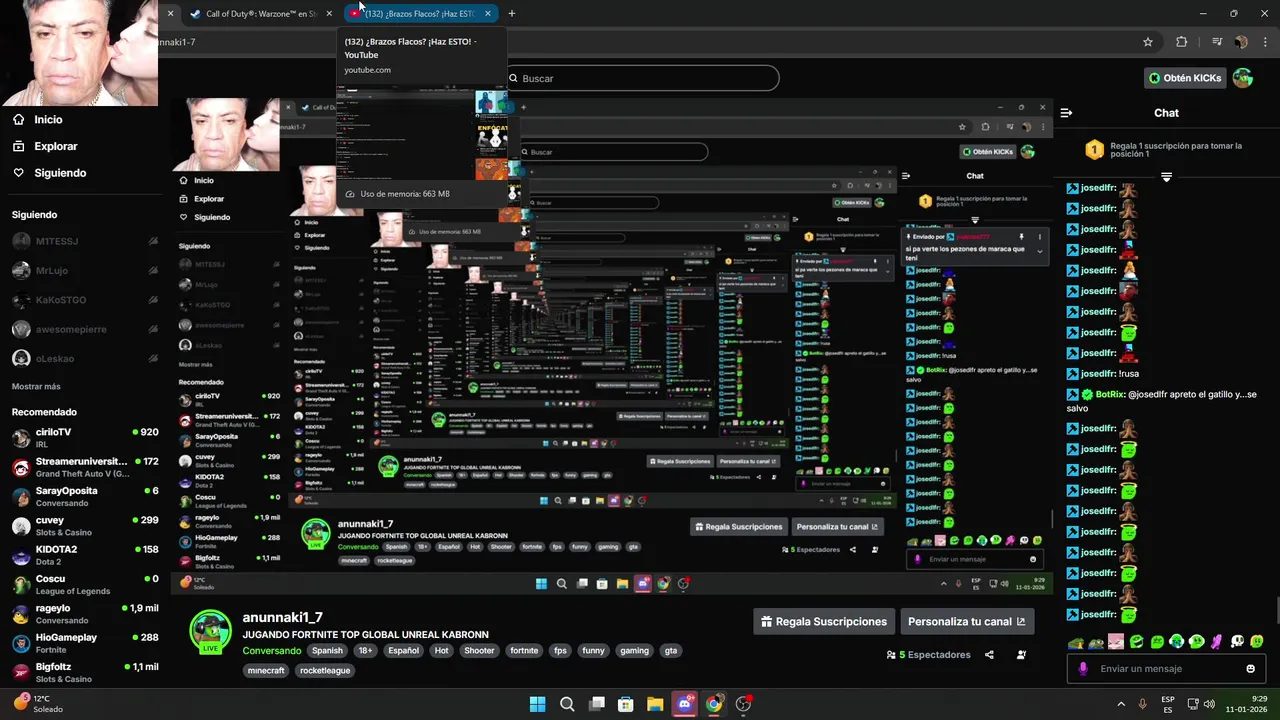The height and width of the screenshot is (720, 1280).
Task: Collapse the chat panel with arrow icon
Action: click(x=1066, y=113)
